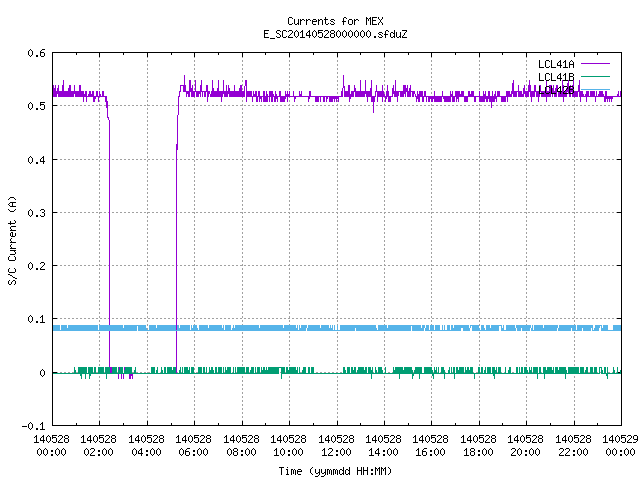This screenshot has width=640, height=480.
Task: Click the 14:00 x-axis tick label
Action: pyautogui.click(x=383, y=445)
